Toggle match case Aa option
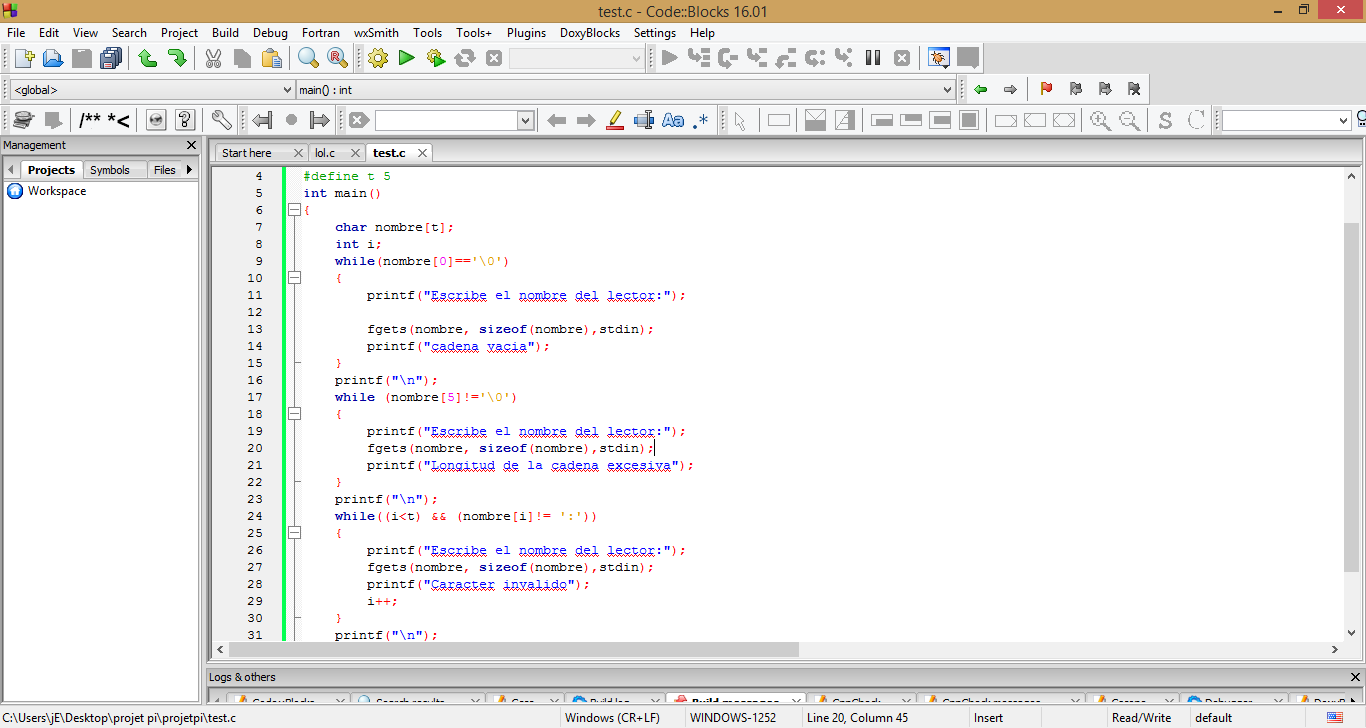Screen dimensions: 1366x728 pyautogui.click(x=673, y=120)
